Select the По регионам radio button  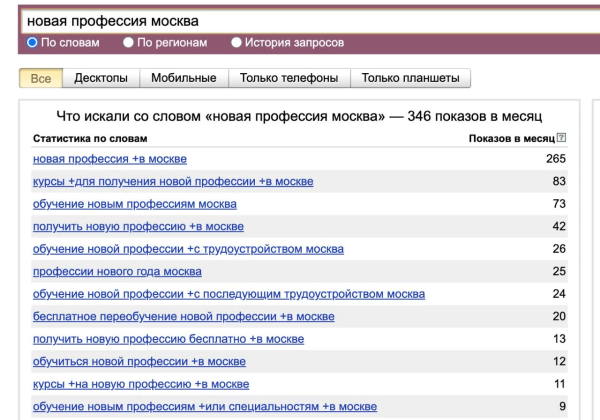(x=128, y=42)
